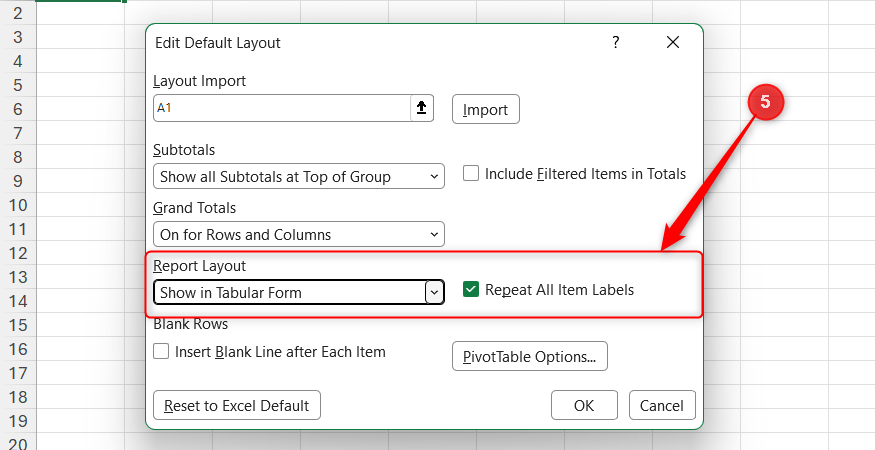The image size is (875, 450).
Task: Click the Edit Default Layout dialog title
Action: pyautogui.click(x=218, y=43)
